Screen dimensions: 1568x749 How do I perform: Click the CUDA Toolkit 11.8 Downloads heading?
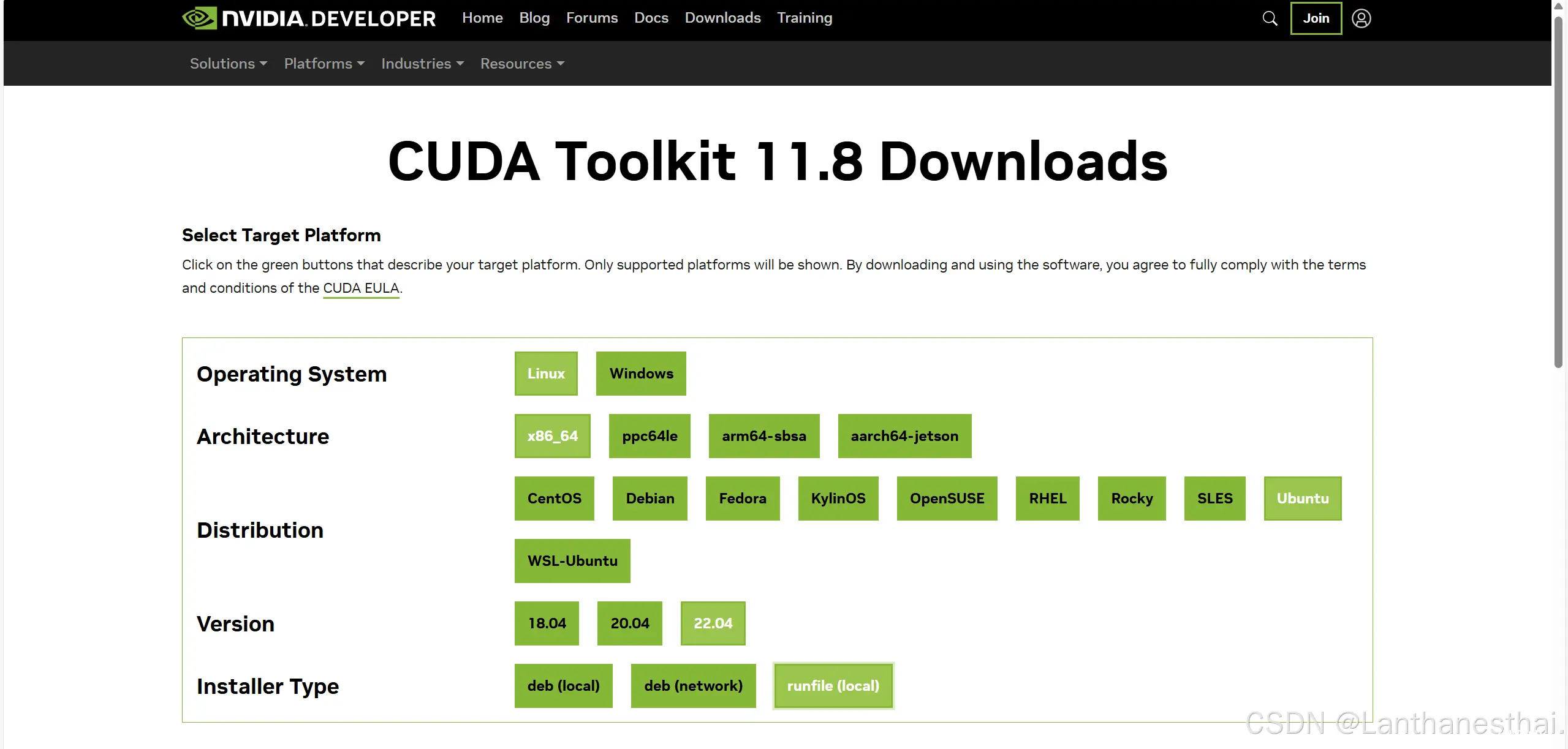[778, 161]
